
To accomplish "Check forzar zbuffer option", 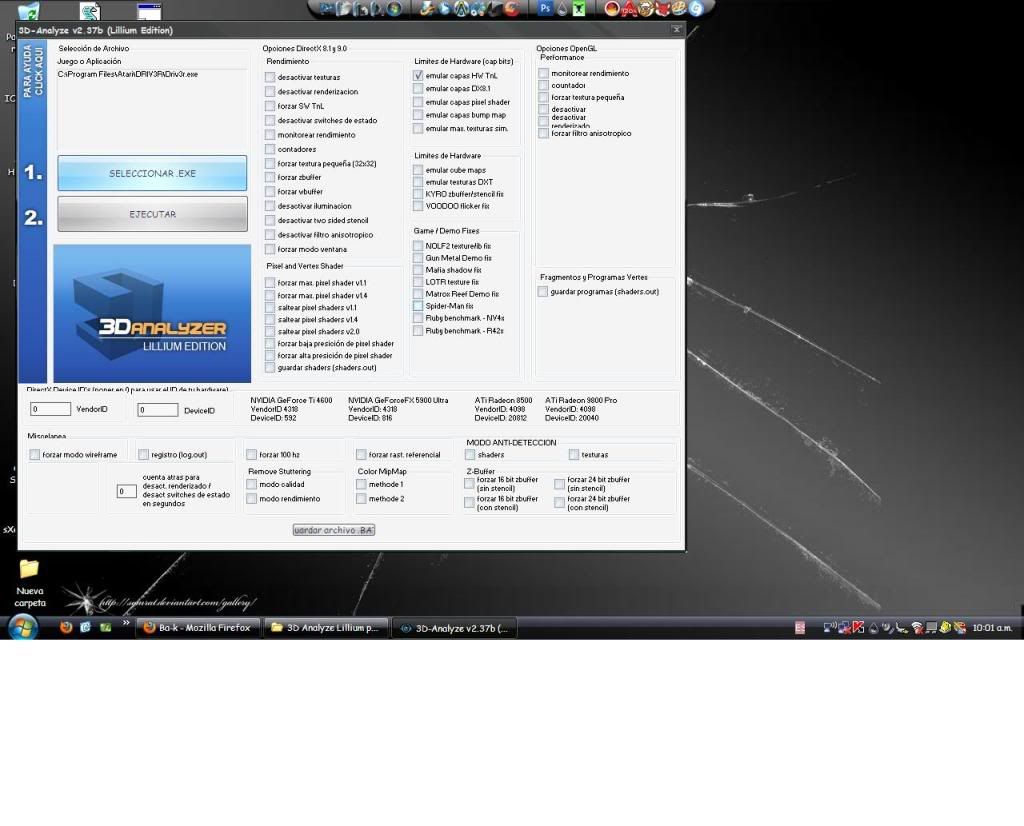I will point(270,177).
